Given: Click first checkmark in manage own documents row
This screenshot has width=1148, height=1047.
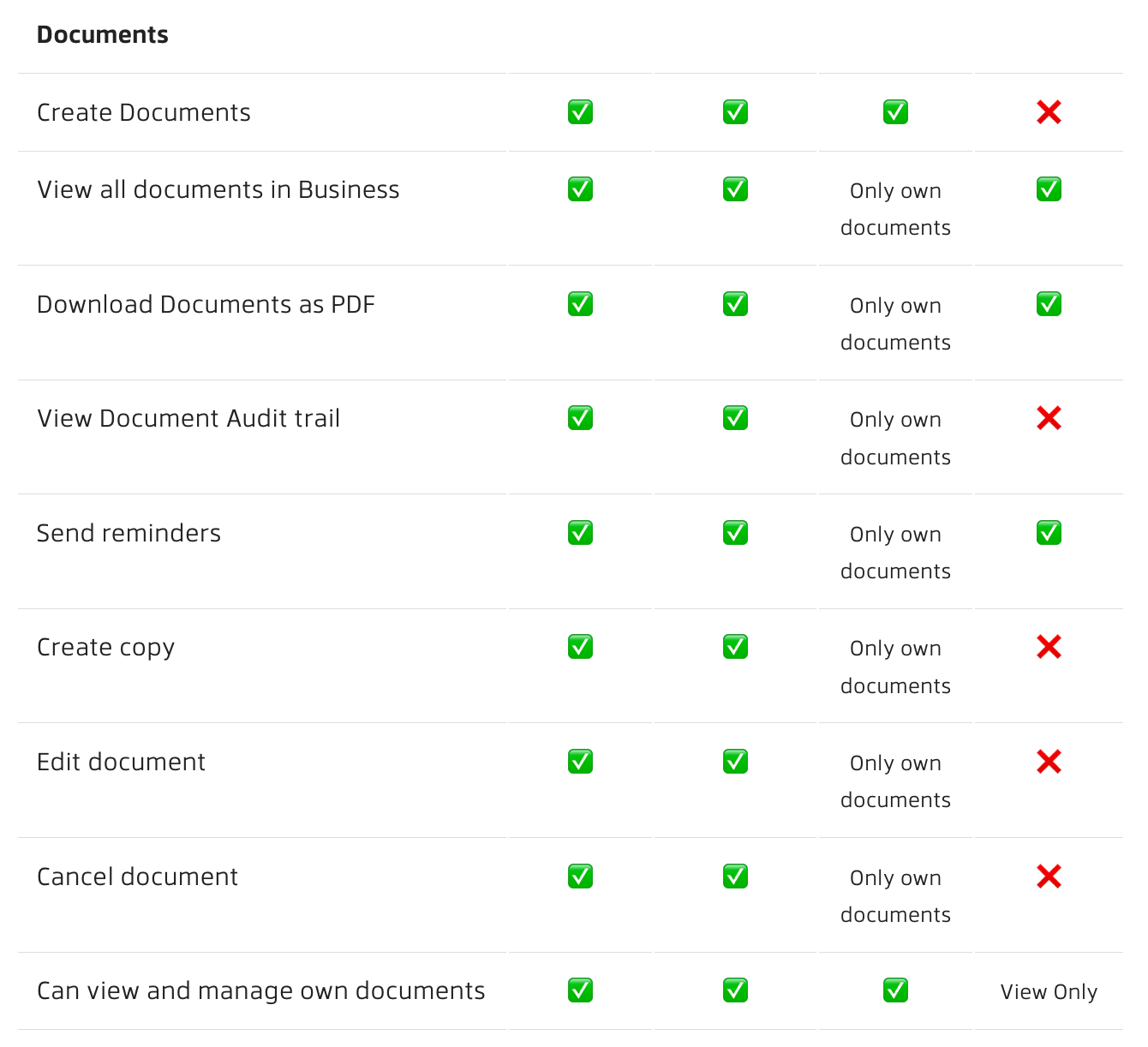Looking at the screenshot, I should click(x=580, y=990).
